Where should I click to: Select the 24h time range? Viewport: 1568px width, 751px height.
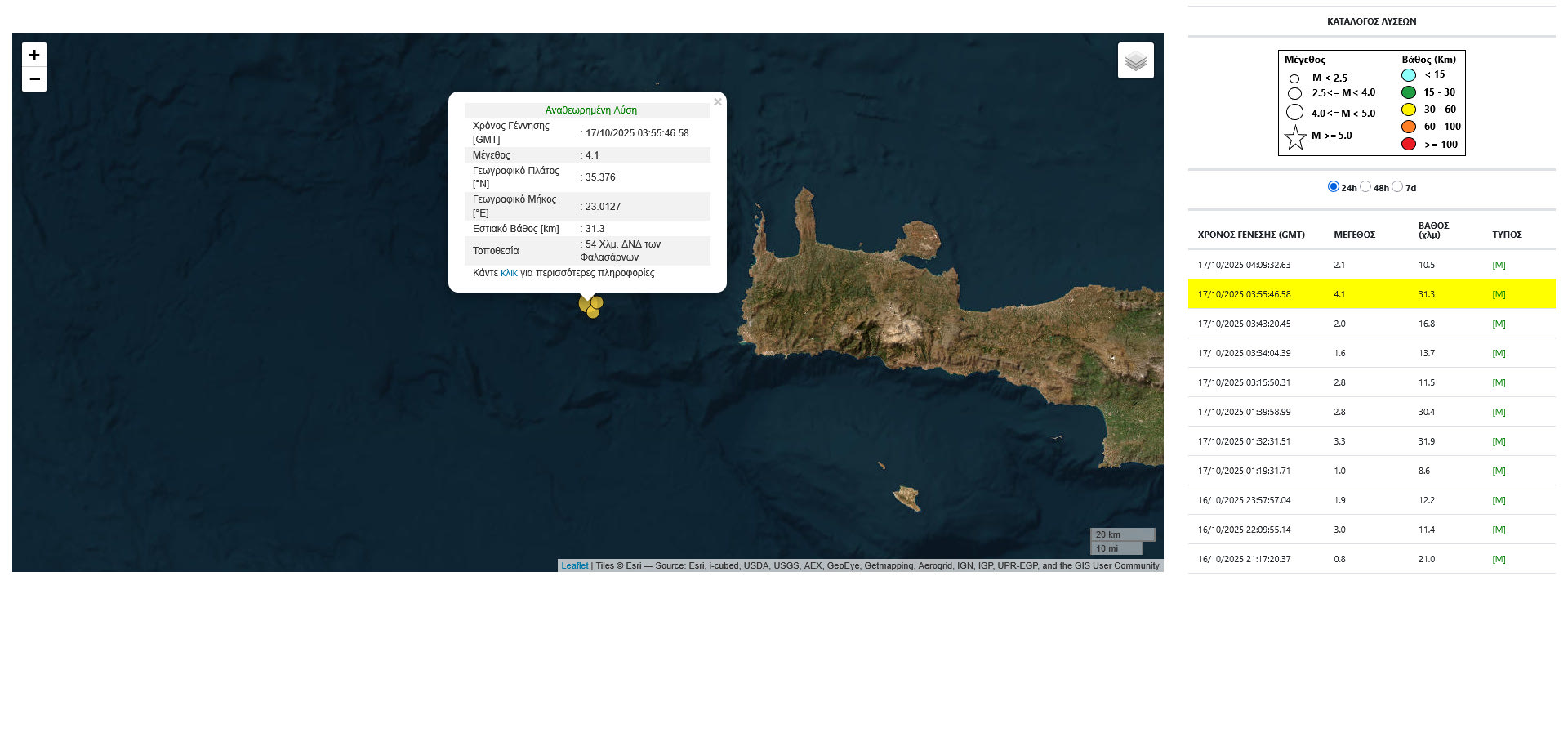[1333, 186]
